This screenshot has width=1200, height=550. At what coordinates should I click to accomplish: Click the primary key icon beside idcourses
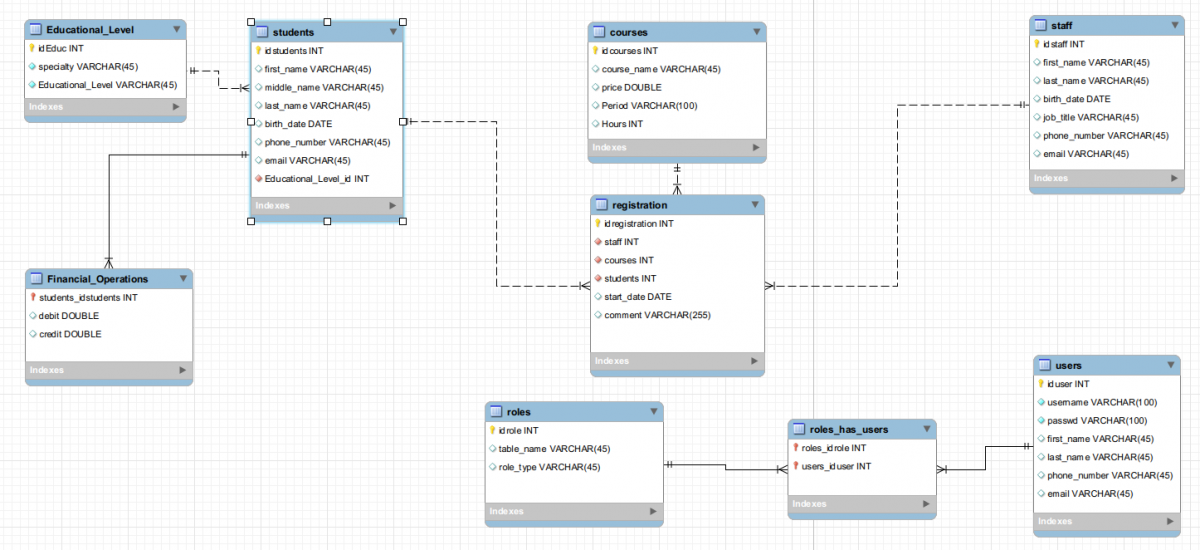(595, 51)
